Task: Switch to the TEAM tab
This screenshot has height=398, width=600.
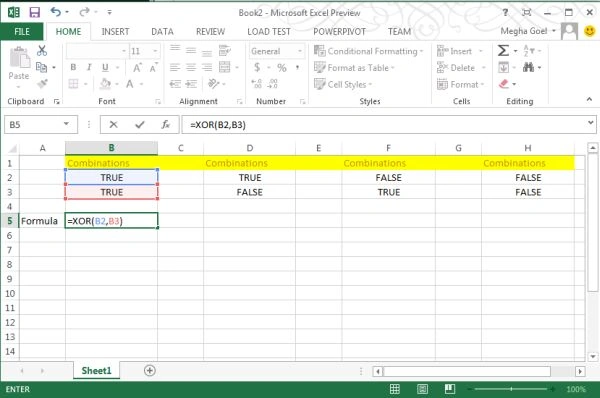Action: 399,31
